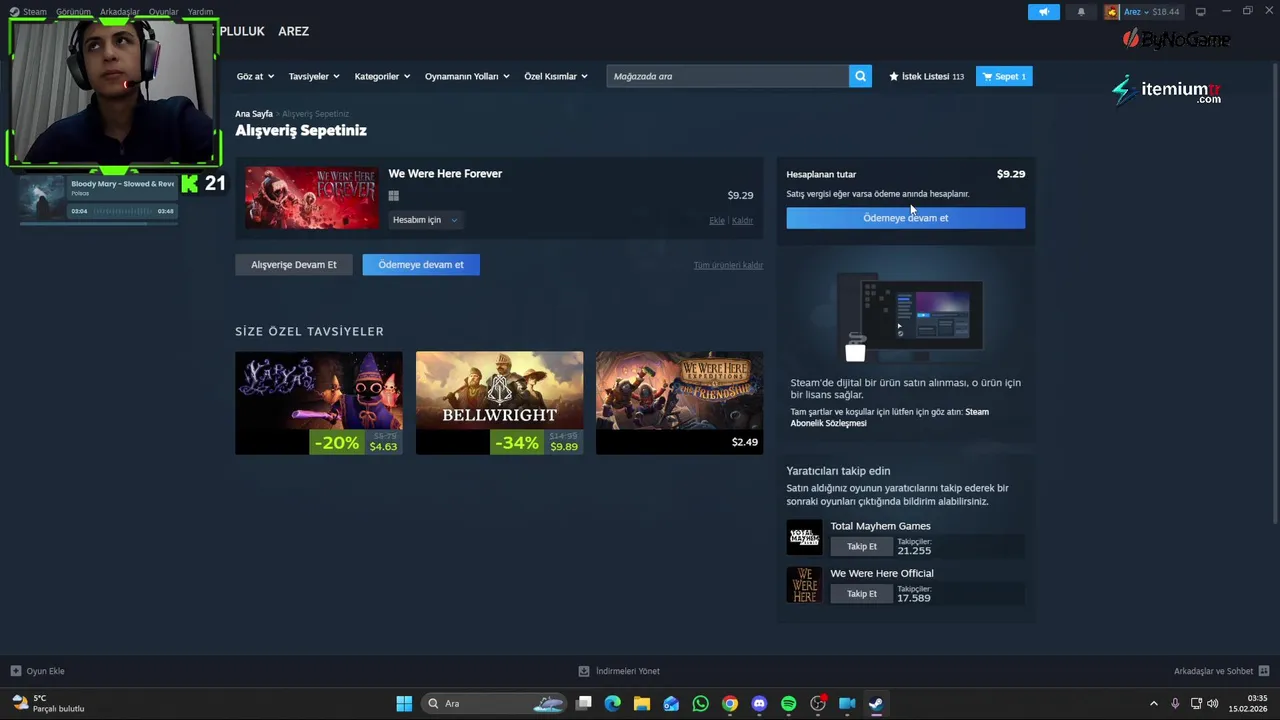Open We Were Here Forever cart thumbnail

[312, 198]
